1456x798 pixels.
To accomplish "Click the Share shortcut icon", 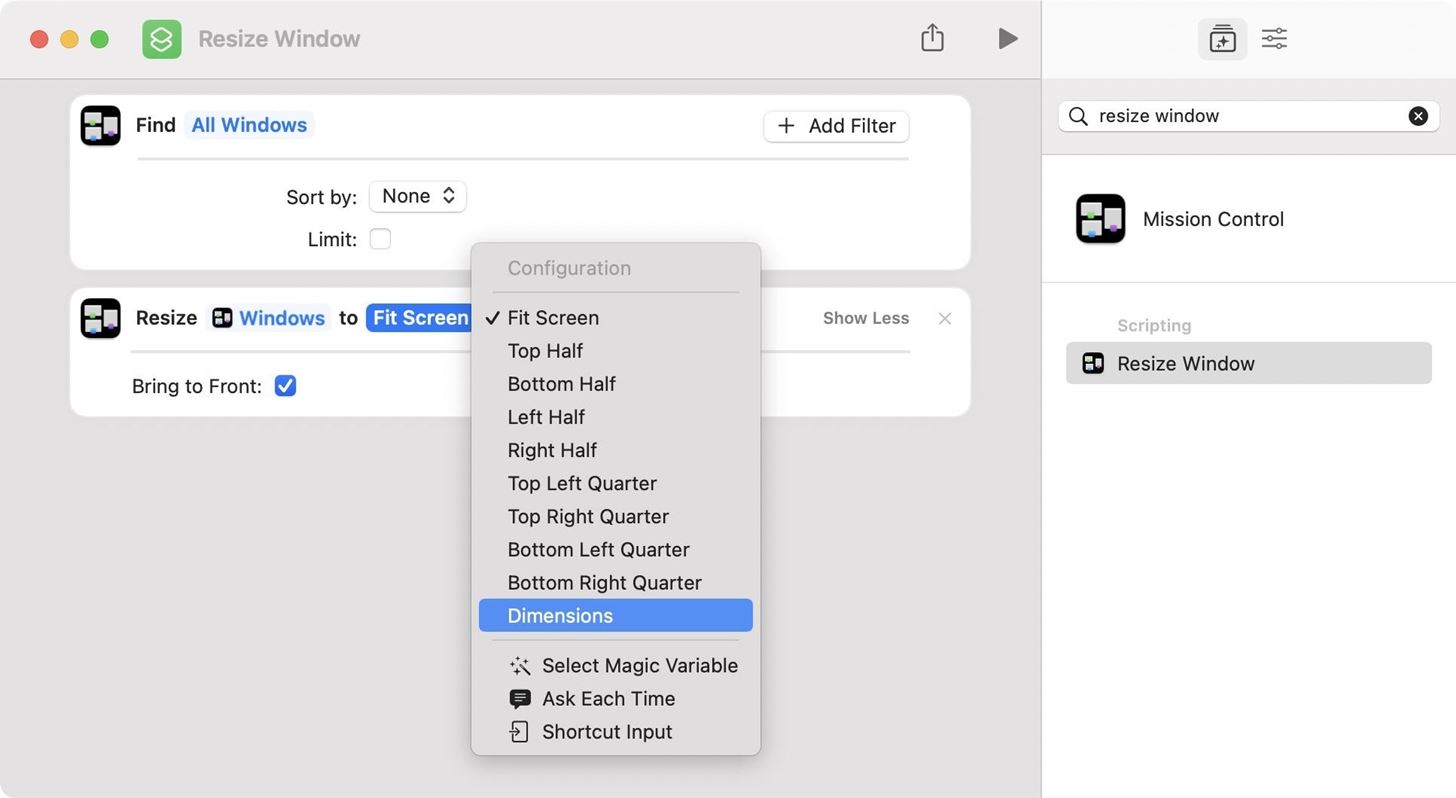I will pos(932,38).
